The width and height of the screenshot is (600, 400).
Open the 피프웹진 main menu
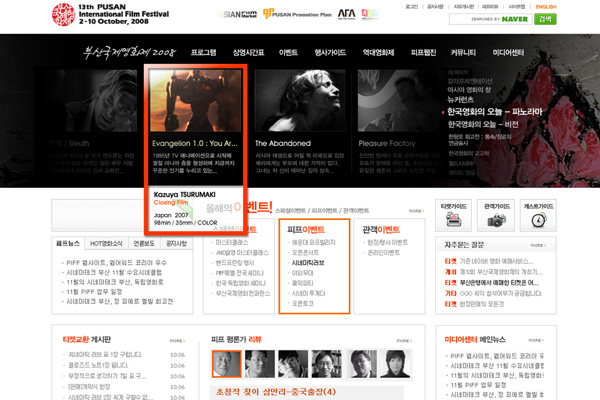click(423, 52)
